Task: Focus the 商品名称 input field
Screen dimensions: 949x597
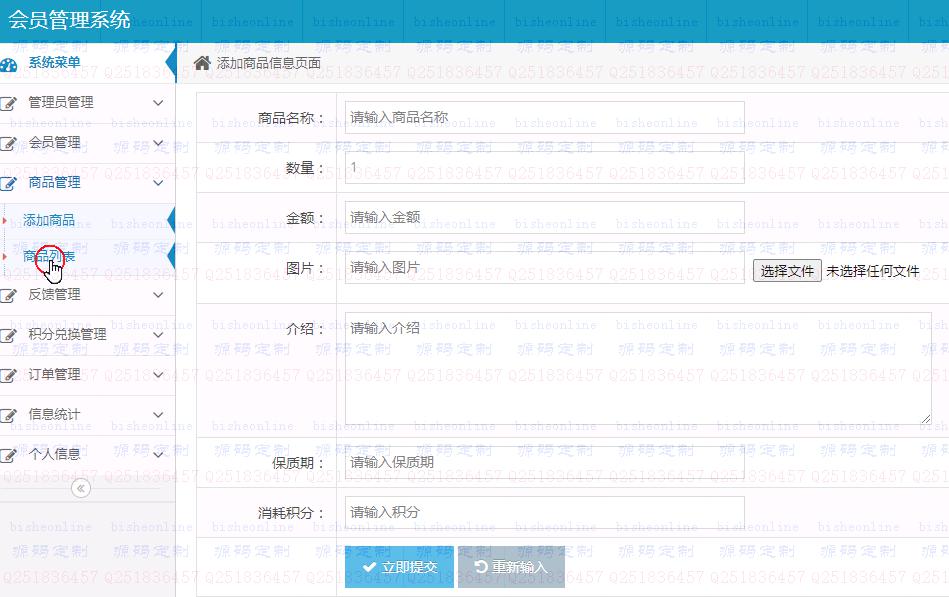Action: (545, 117)
